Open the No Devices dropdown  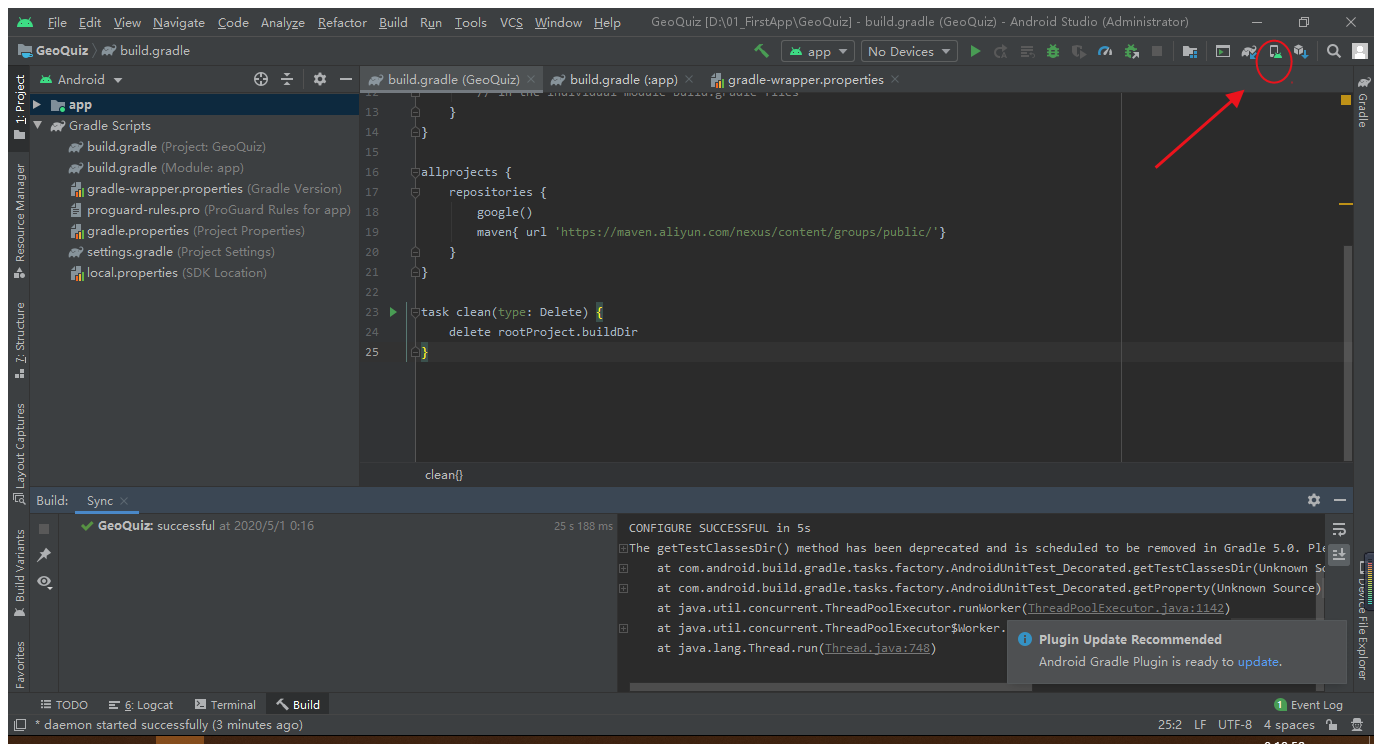tap(908, 51)
